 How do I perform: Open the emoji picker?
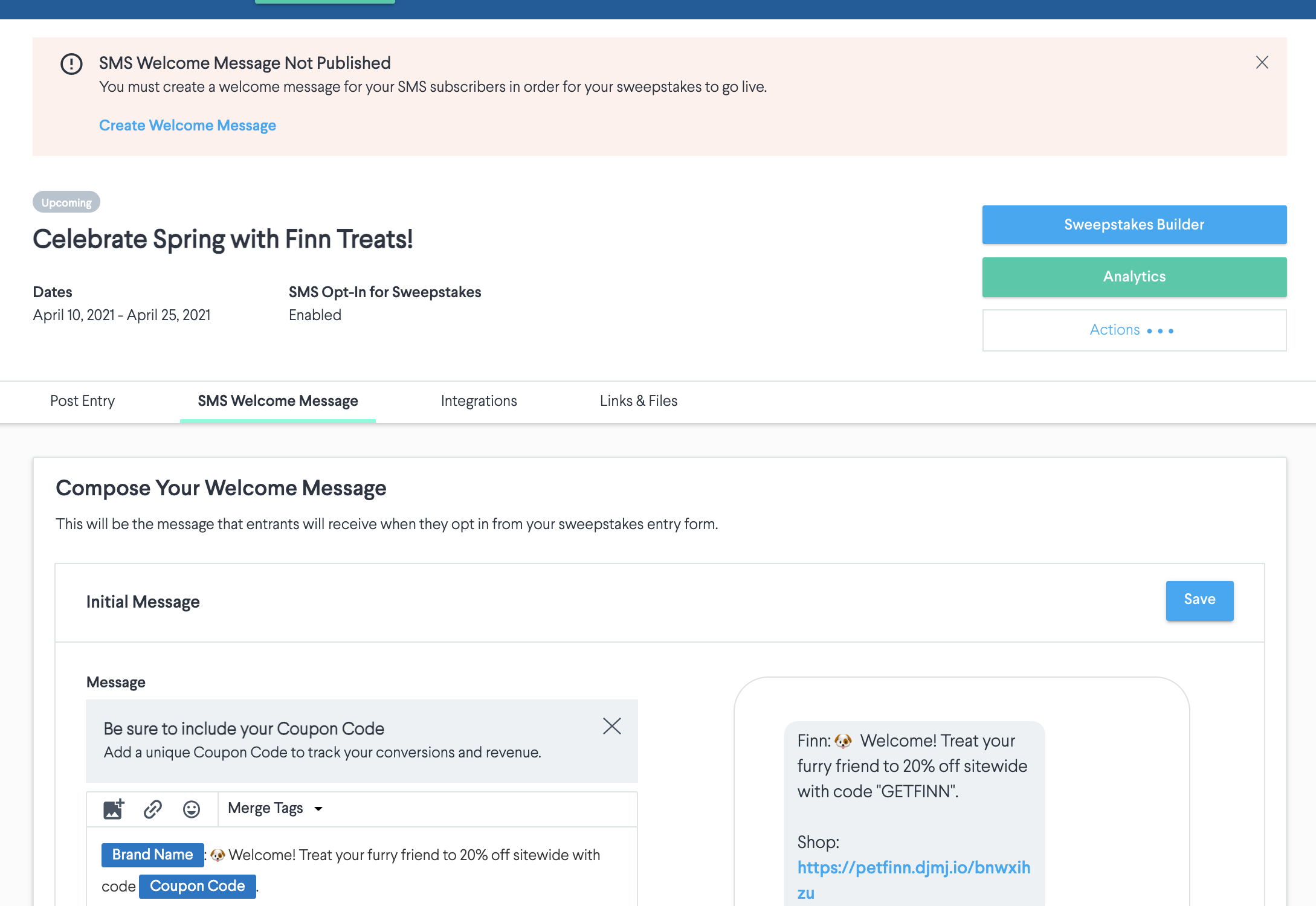[x=192, y=809]
